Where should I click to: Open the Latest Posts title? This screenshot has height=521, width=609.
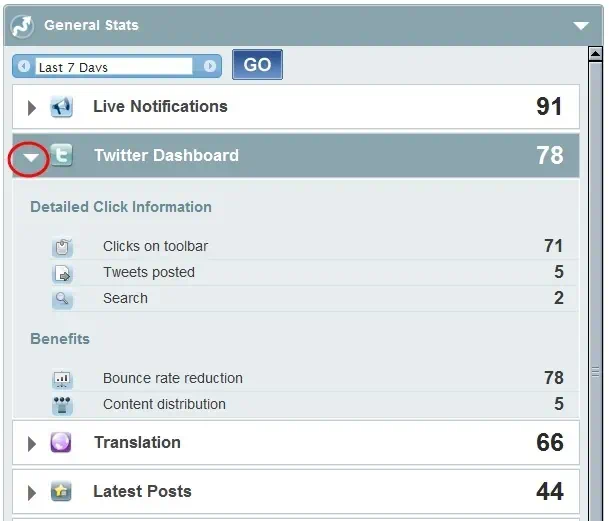pyautogui.click(x=142, y=491)
